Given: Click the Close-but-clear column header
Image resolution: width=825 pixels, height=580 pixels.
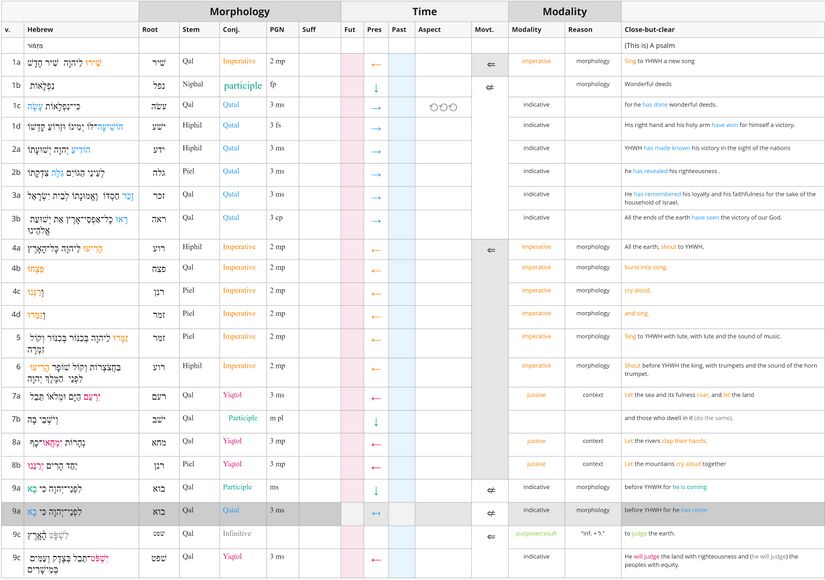Looking at the screenshot, I should pyautogui.click(x=648, y=30).
